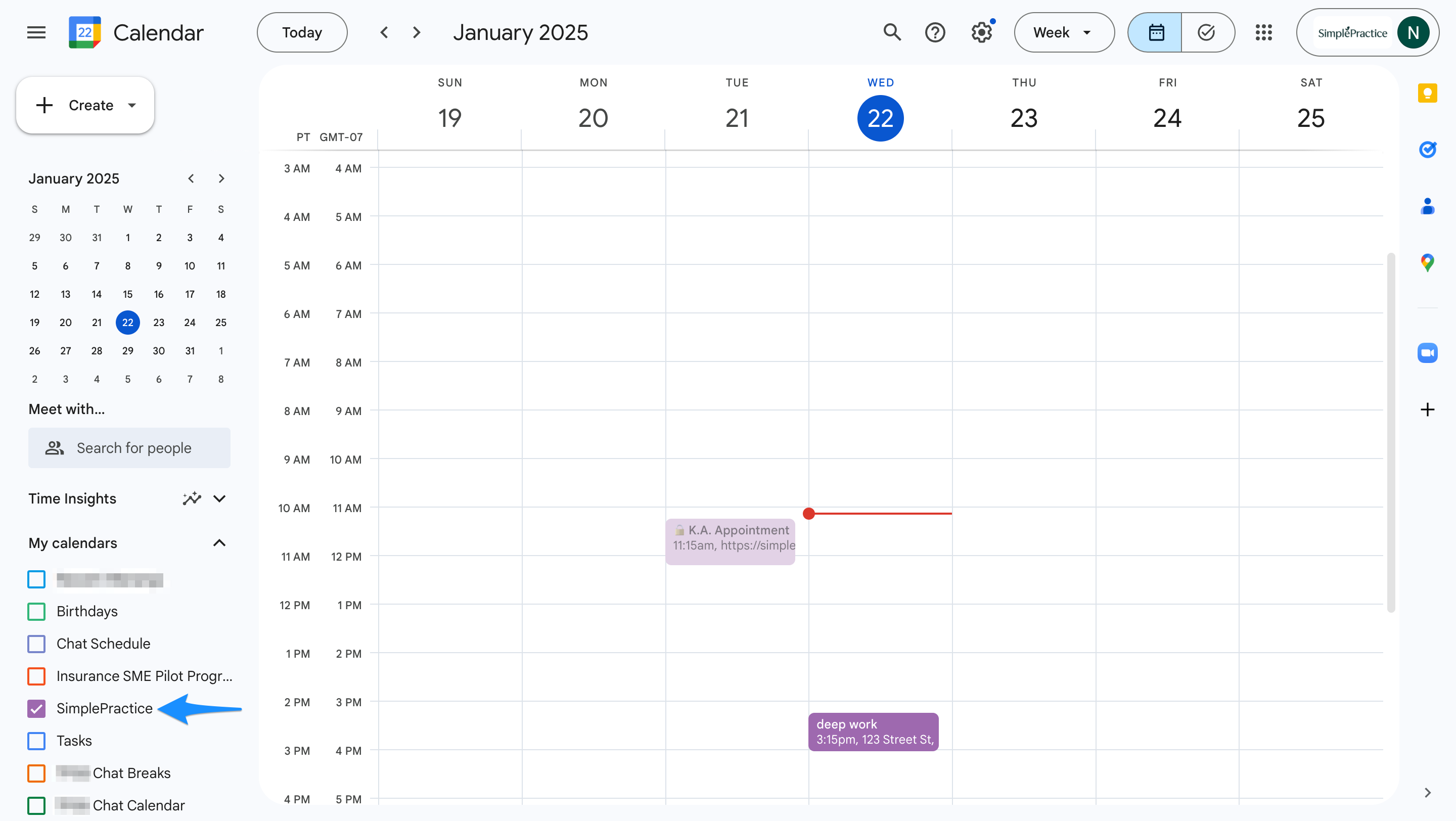Uncheck the SimplePractice calendar checkbox
The image size is (1456, 821).
(x=36, y=708)
